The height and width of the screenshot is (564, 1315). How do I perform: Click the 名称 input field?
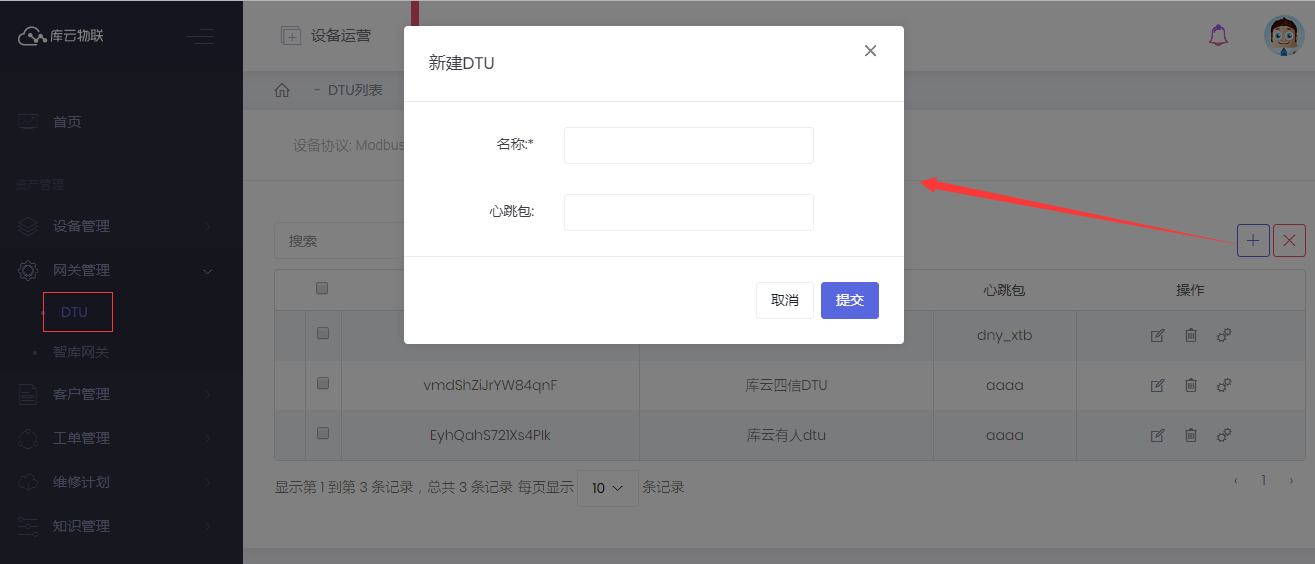pos(688,145)
